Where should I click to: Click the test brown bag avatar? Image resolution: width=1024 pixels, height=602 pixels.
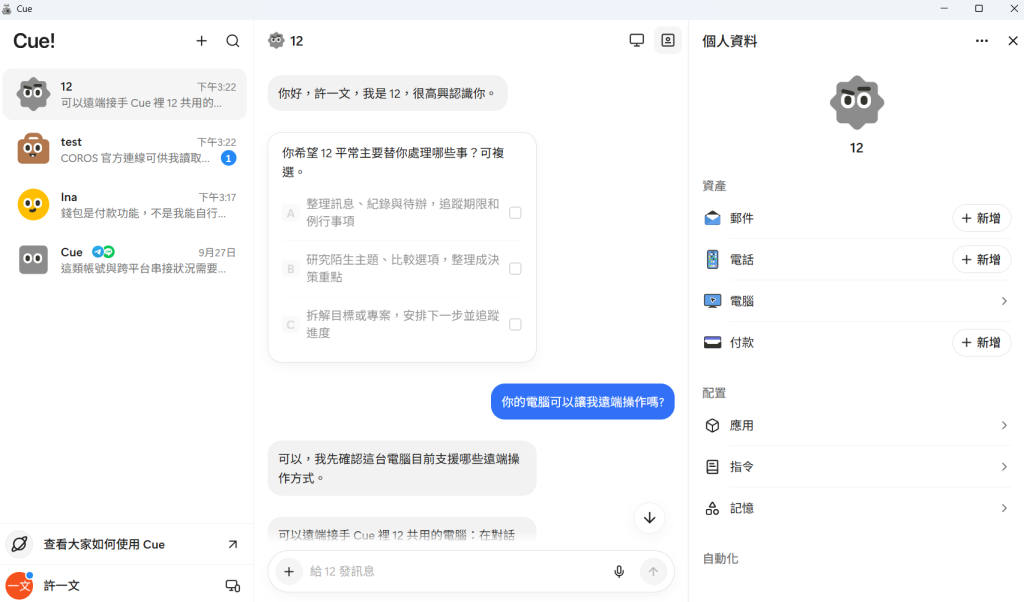[x=33, y=149]
